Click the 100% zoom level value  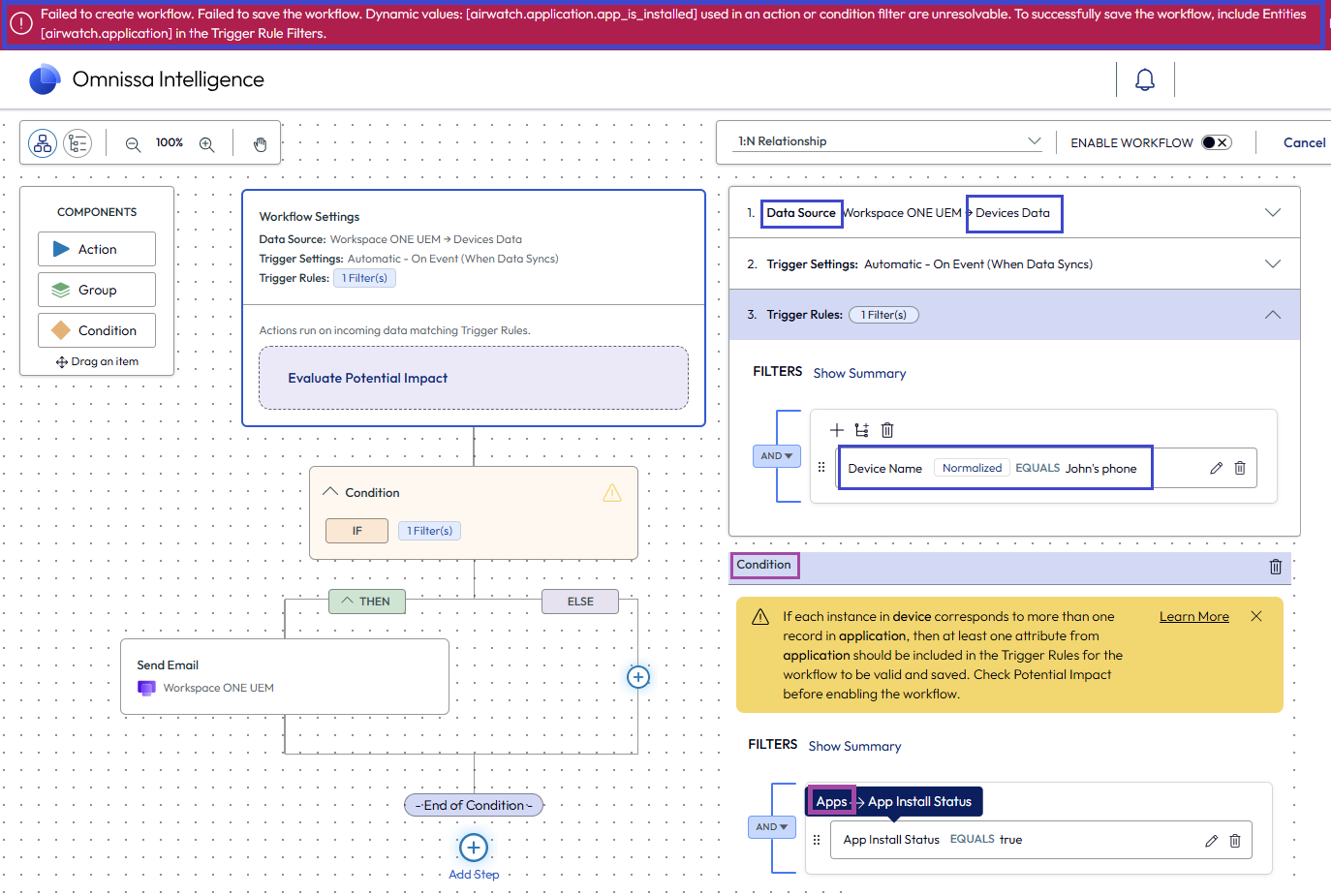[x=170, y=142]
